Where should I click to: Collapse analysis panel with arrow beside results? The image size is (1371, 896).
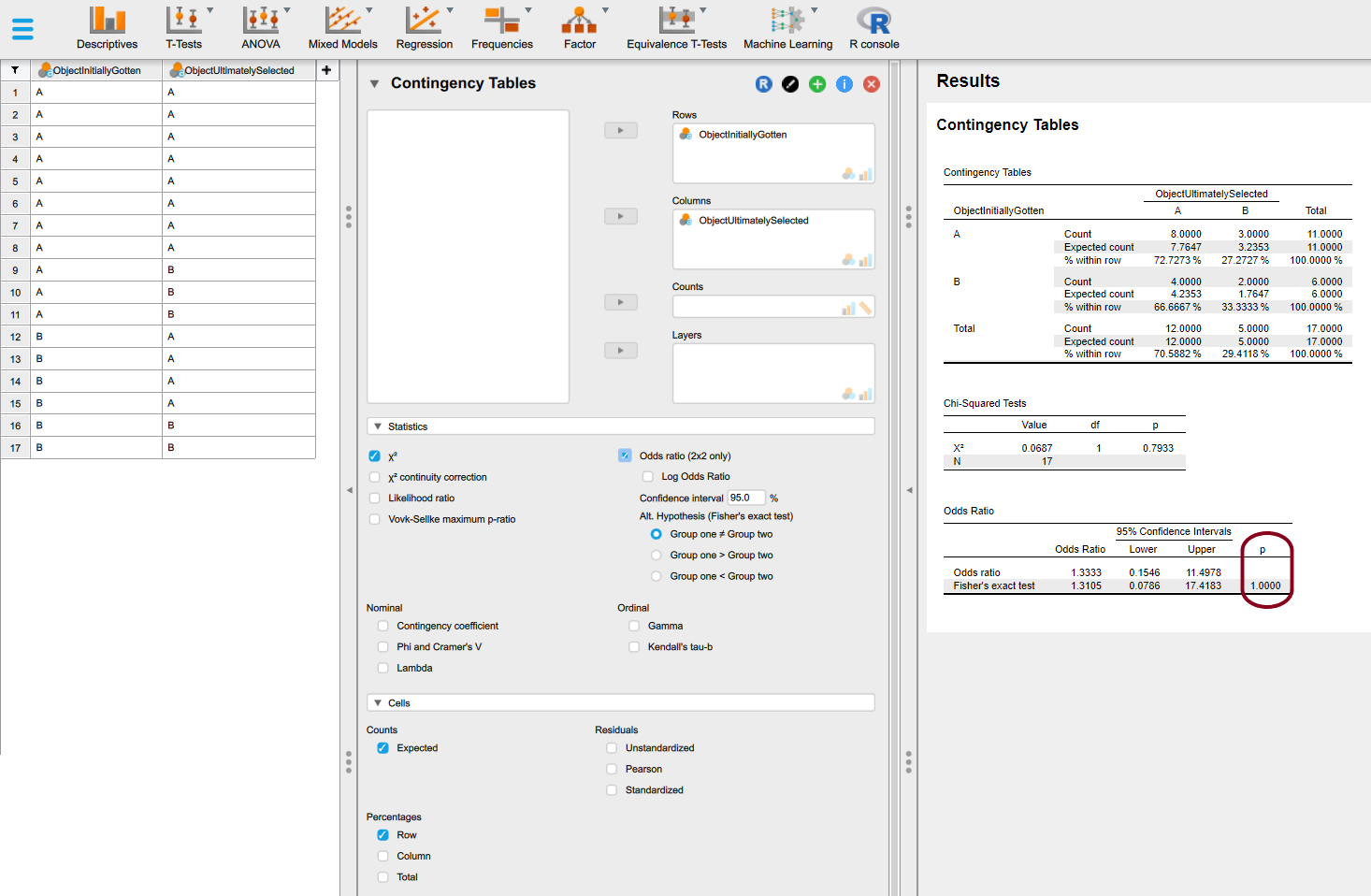coord(909,490)
